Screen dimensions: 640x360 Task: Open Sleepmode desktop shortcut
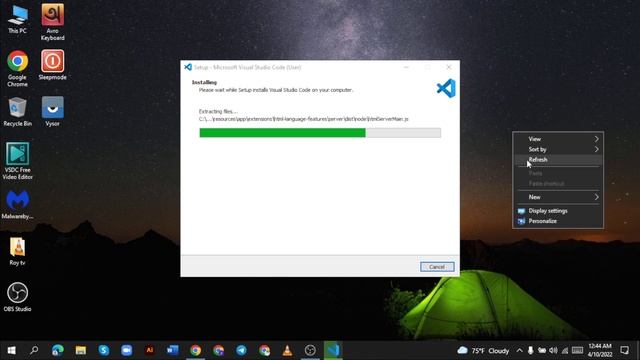53,65
